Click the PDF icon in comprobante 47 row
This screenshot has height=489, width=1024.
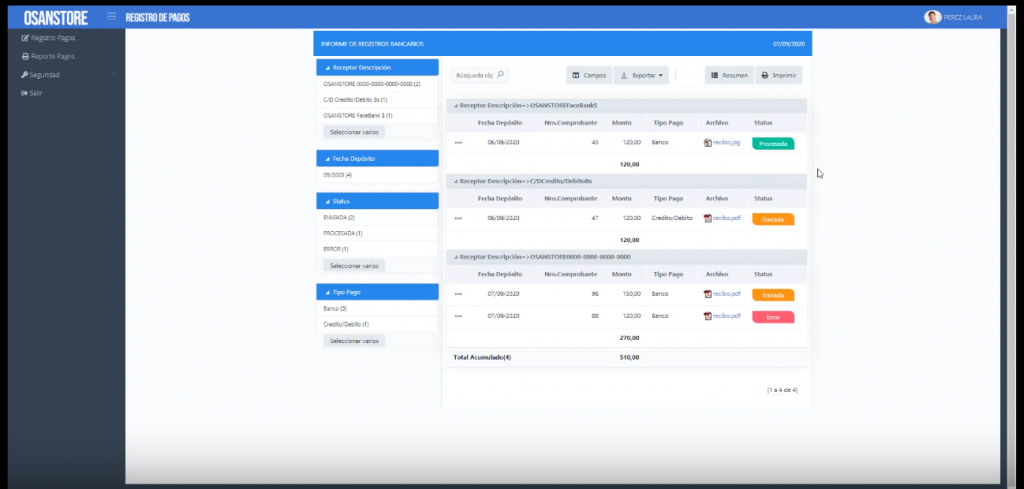click(x=707, y=218)
